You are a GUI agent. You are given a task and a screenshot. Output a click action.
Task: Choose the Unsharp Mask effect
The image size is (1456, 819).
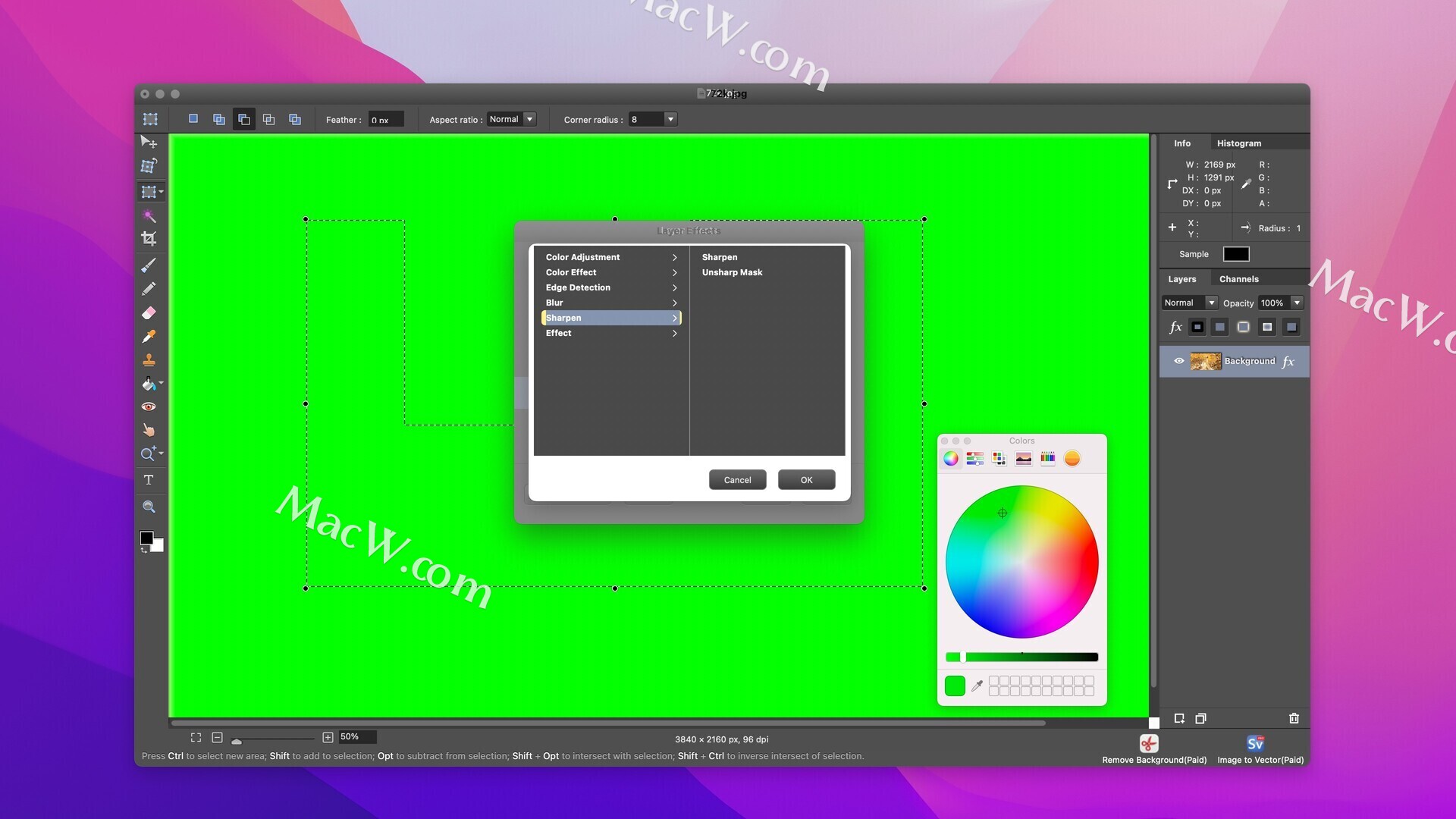click(x=732, y=272)
